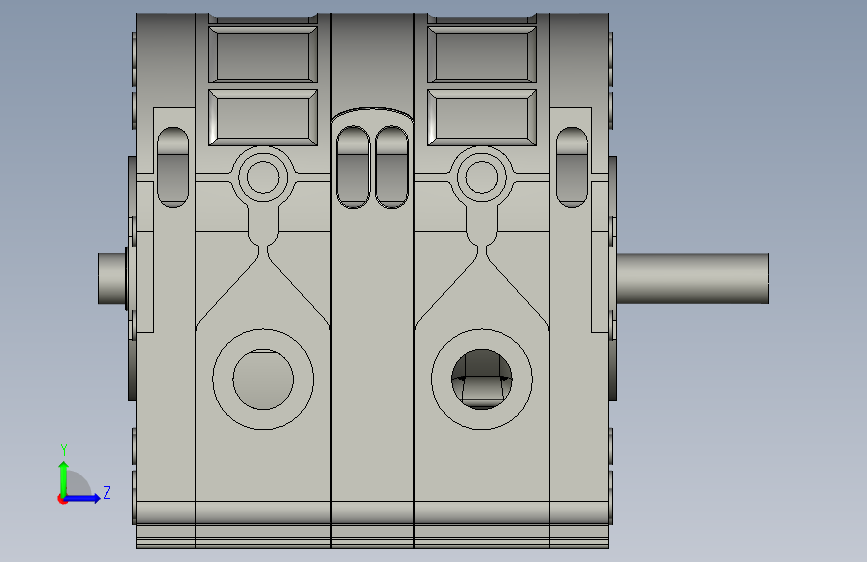
Task: Pick the open bored port hole on the right section
Action: [482, 379]
